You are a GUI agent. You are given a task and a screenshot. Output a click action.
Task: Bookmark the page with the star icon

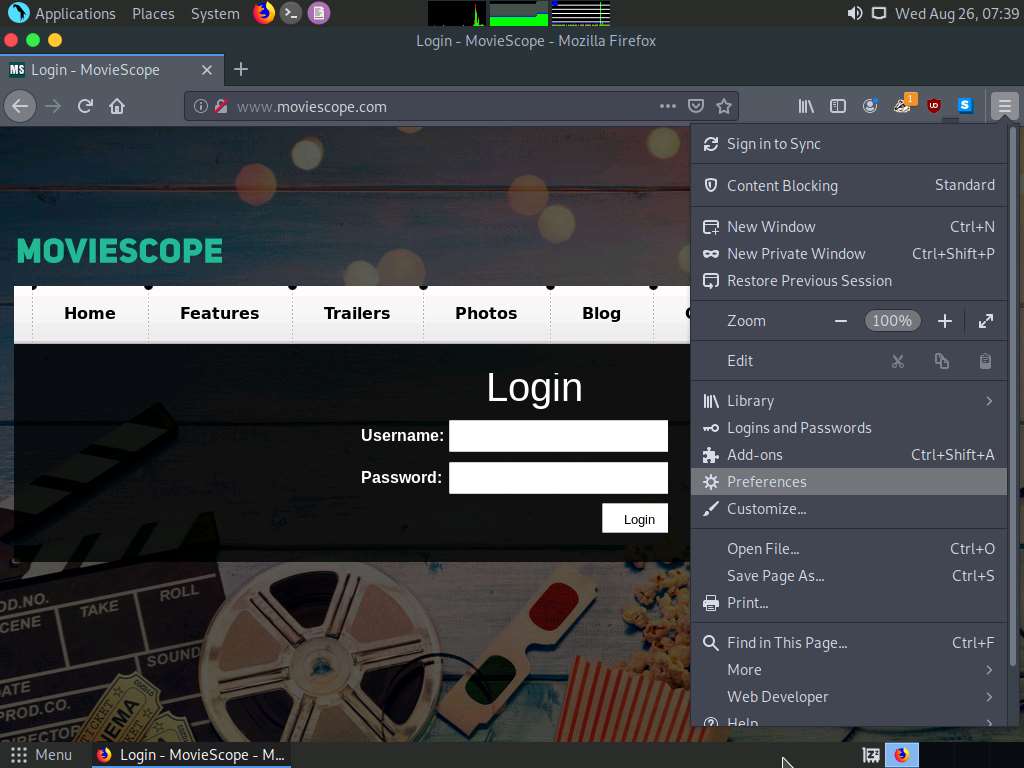723,106
